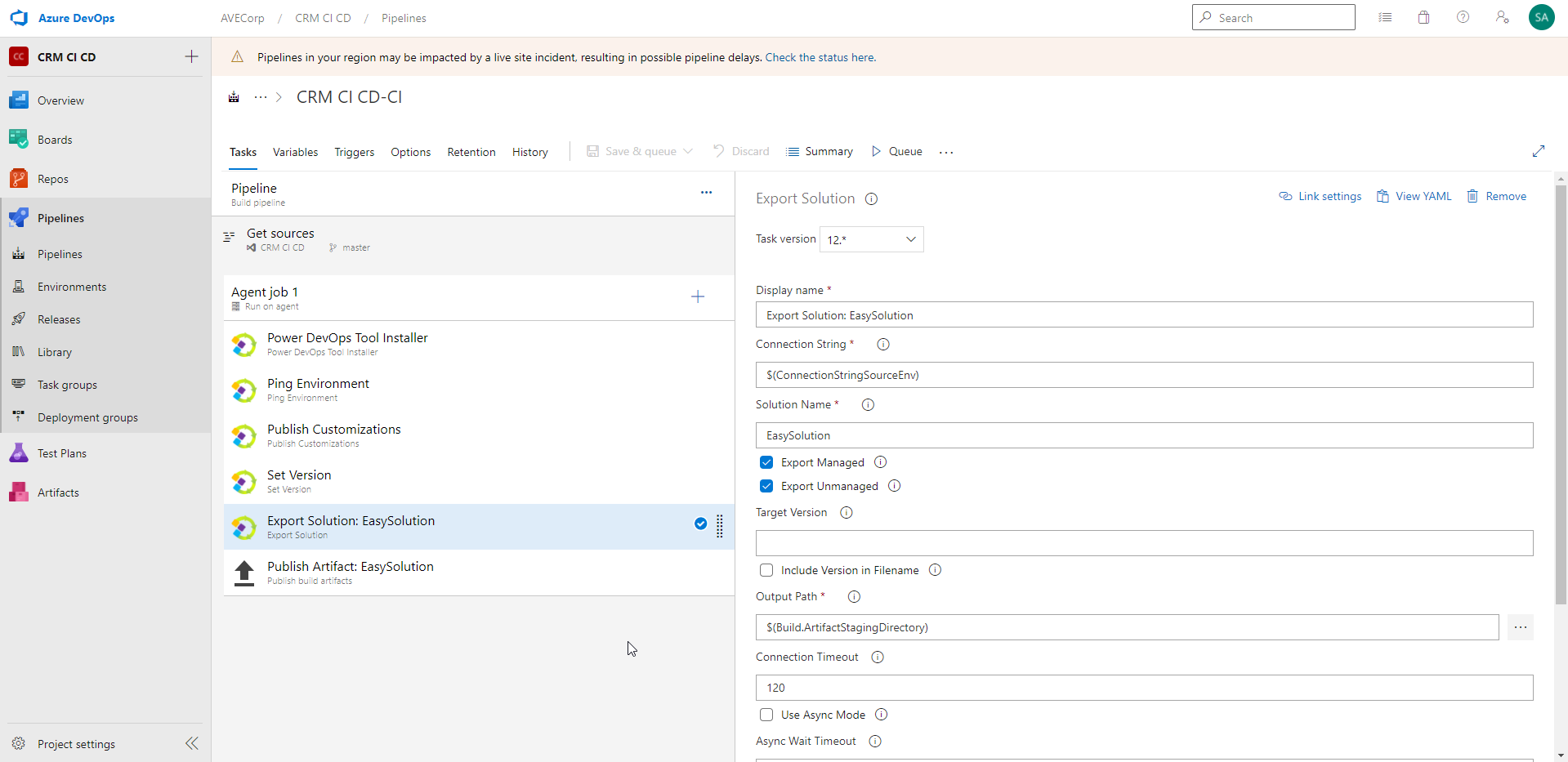Switch to the Options tab
Screen dimensions: 1568x762
[x=410, y=152]
